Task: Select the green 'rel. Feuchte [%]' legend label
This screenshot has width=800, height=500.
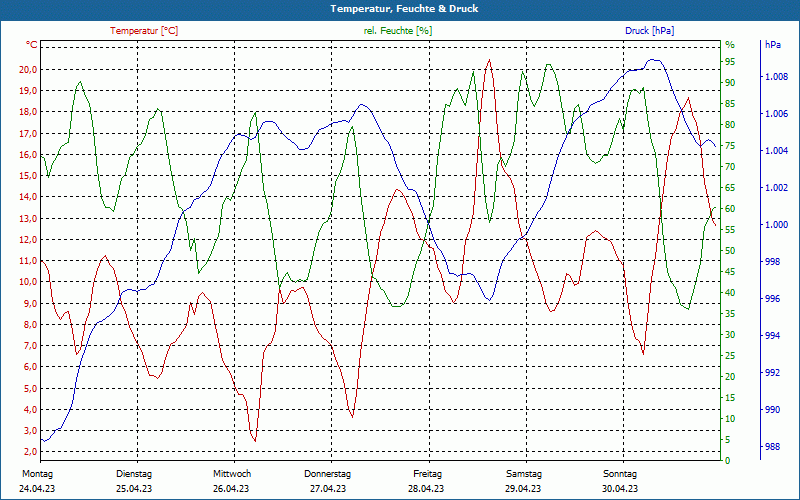Action: pos(397,31)
